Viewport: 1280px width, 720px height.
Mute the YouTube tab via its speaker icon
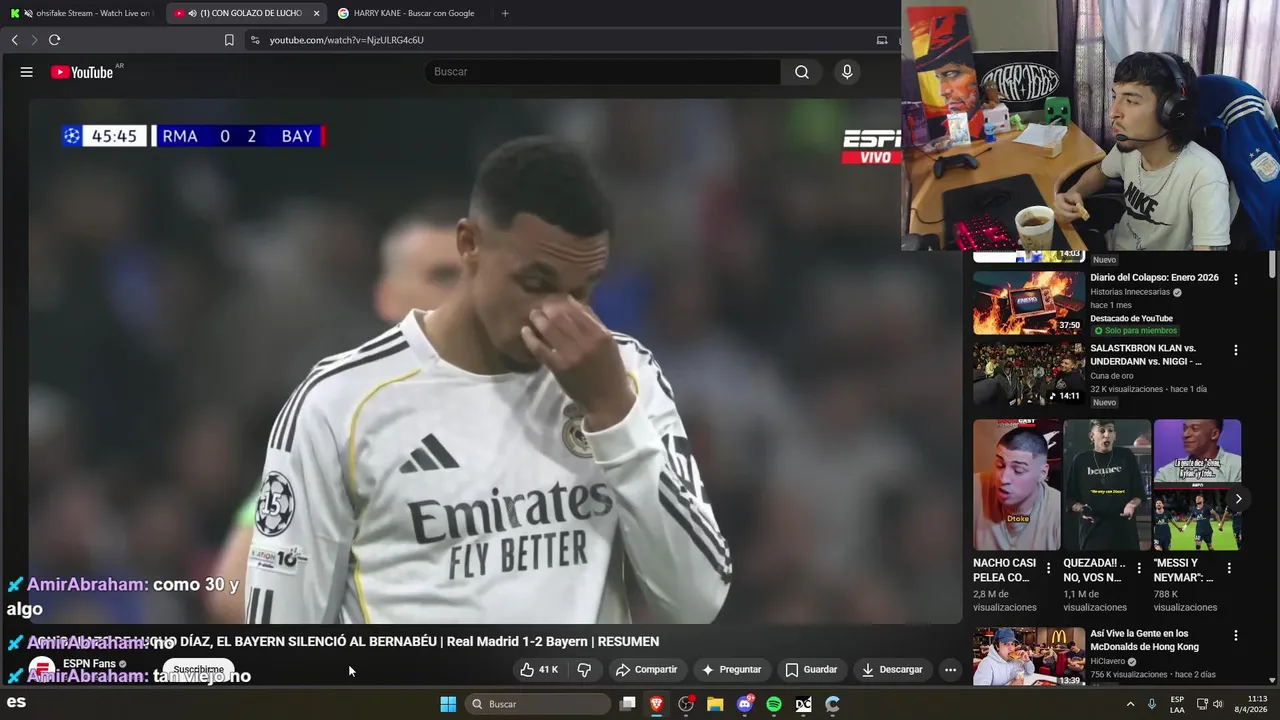point(192,13)
